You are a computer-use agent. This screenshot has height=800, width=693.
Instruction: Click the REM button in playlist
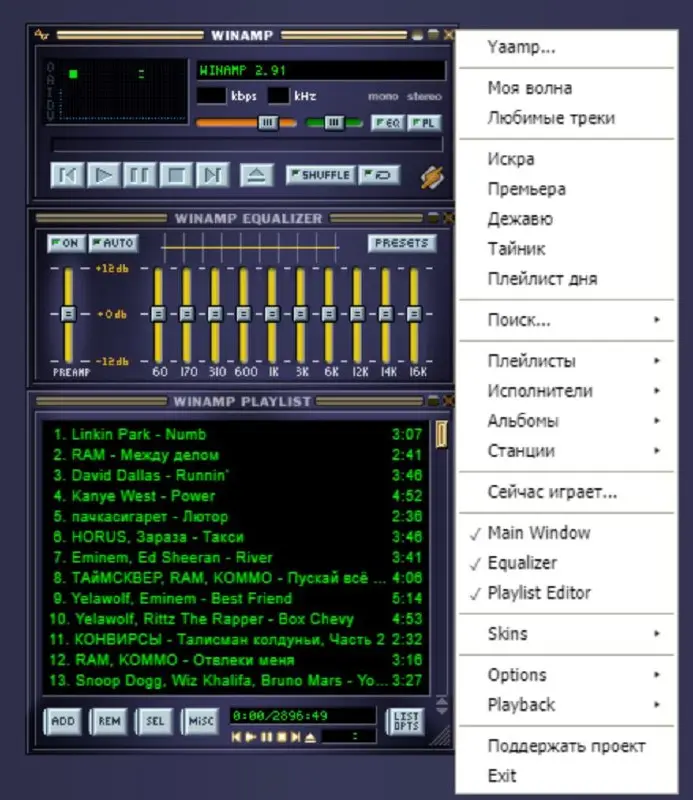109,721
